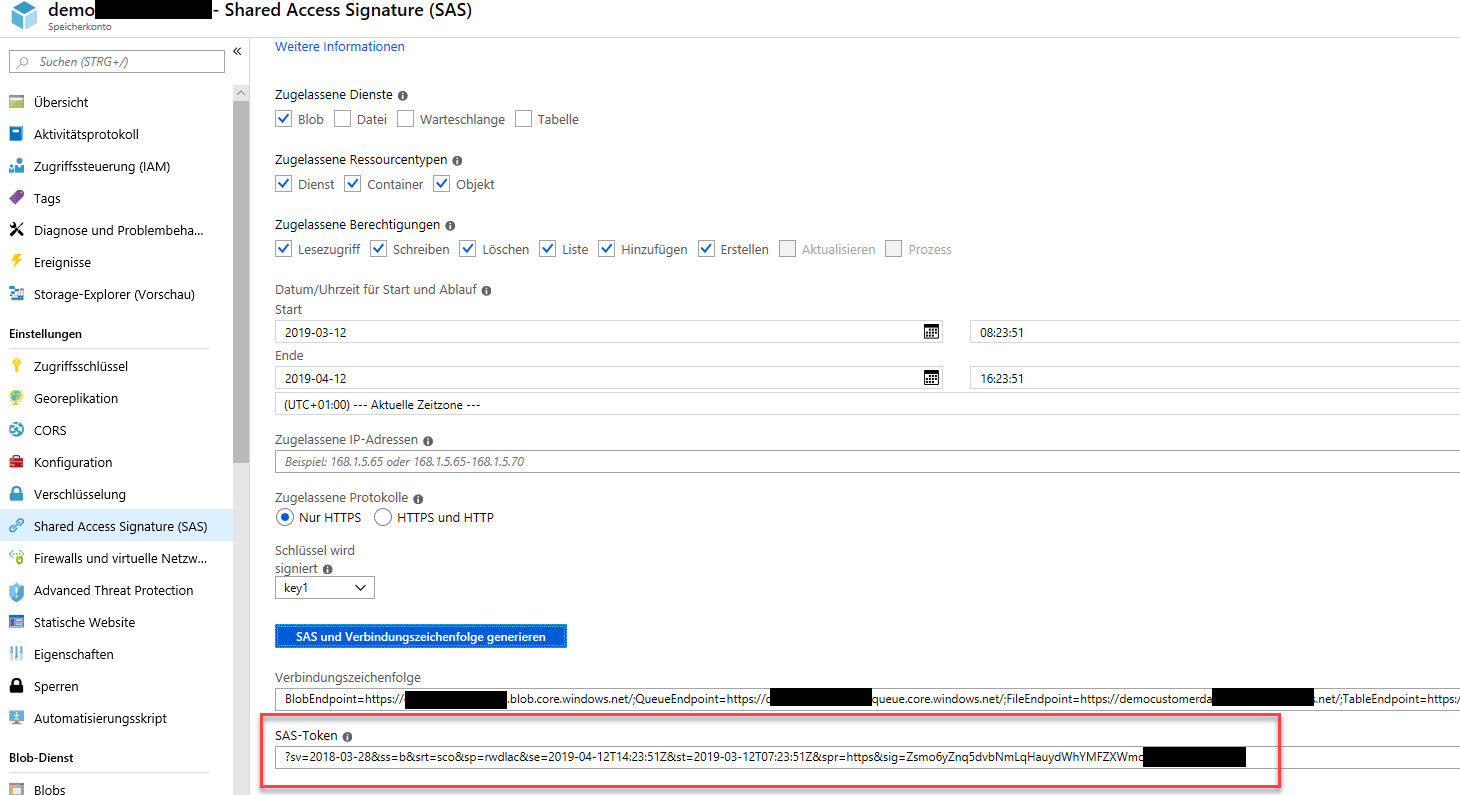Click info icon next to Zugelassene Ressourcentypen
Screen dimensions: 1460x795
coord(457,160)
